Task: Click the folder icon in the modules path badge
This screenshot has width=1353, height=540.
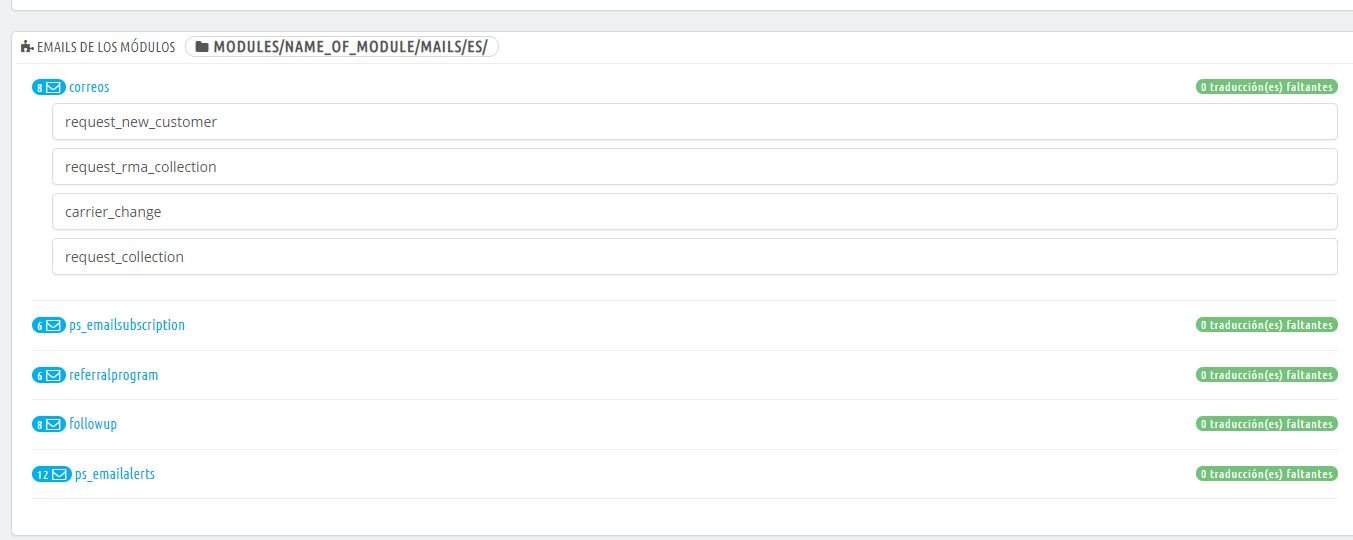Action: [202, 47]
